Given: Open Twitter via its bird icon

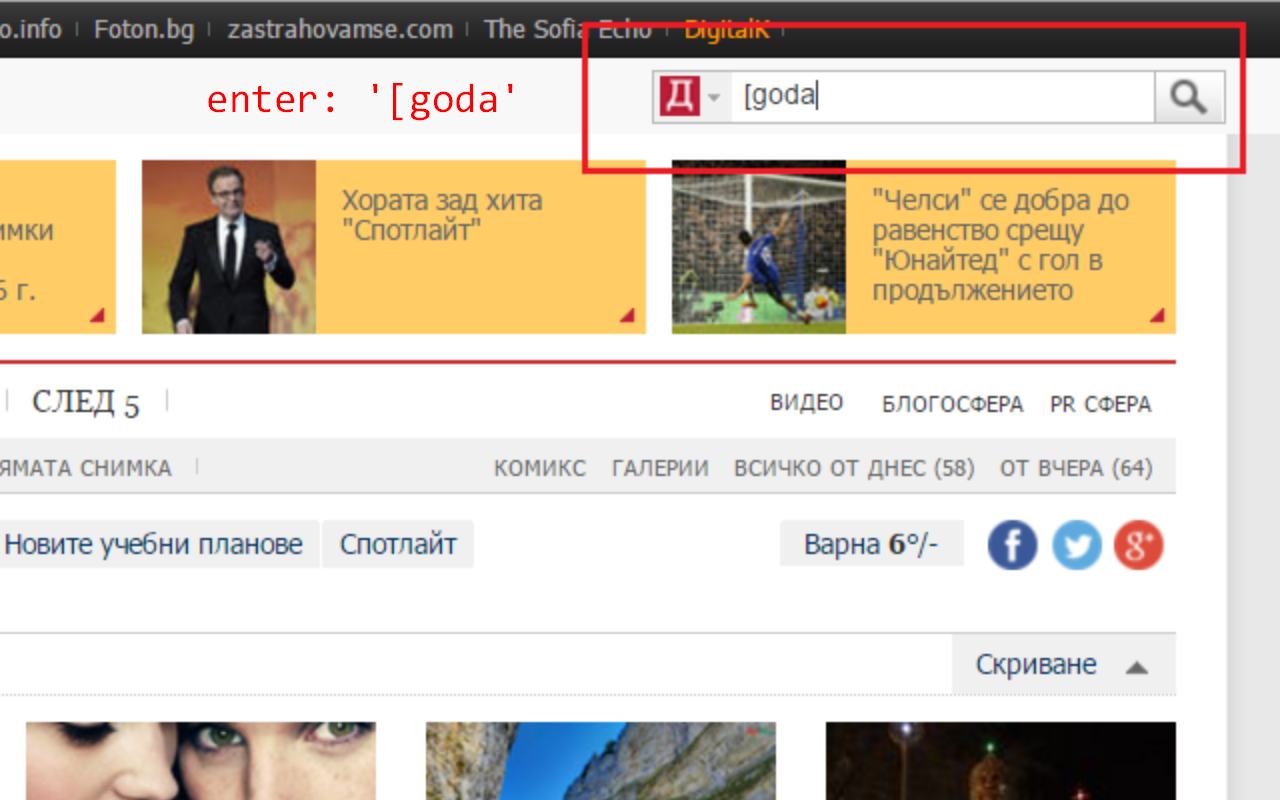Looking at the screenshot, I should click(1076, 545).
